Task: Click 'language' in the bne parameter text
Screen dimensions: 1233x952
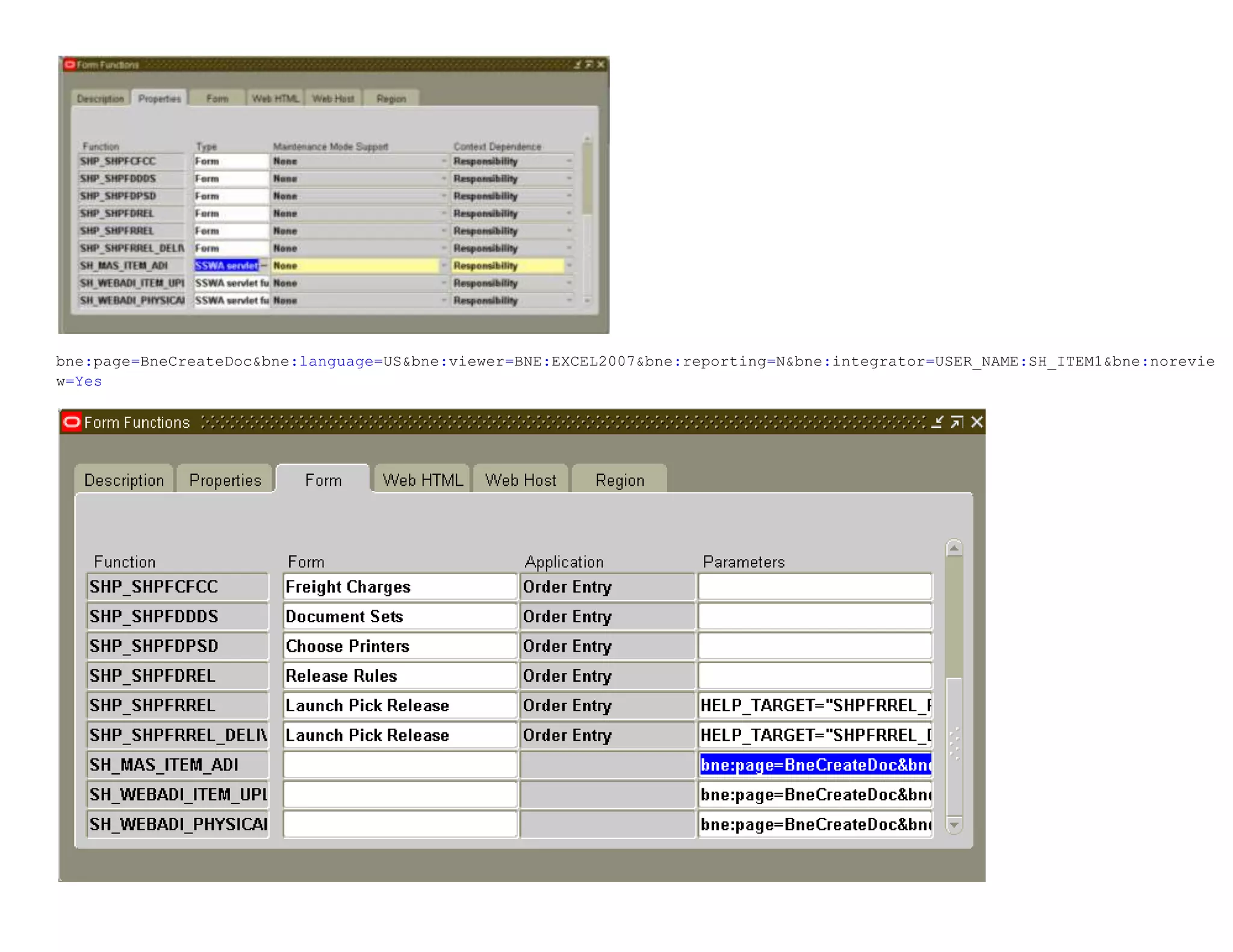Action: 336,361
